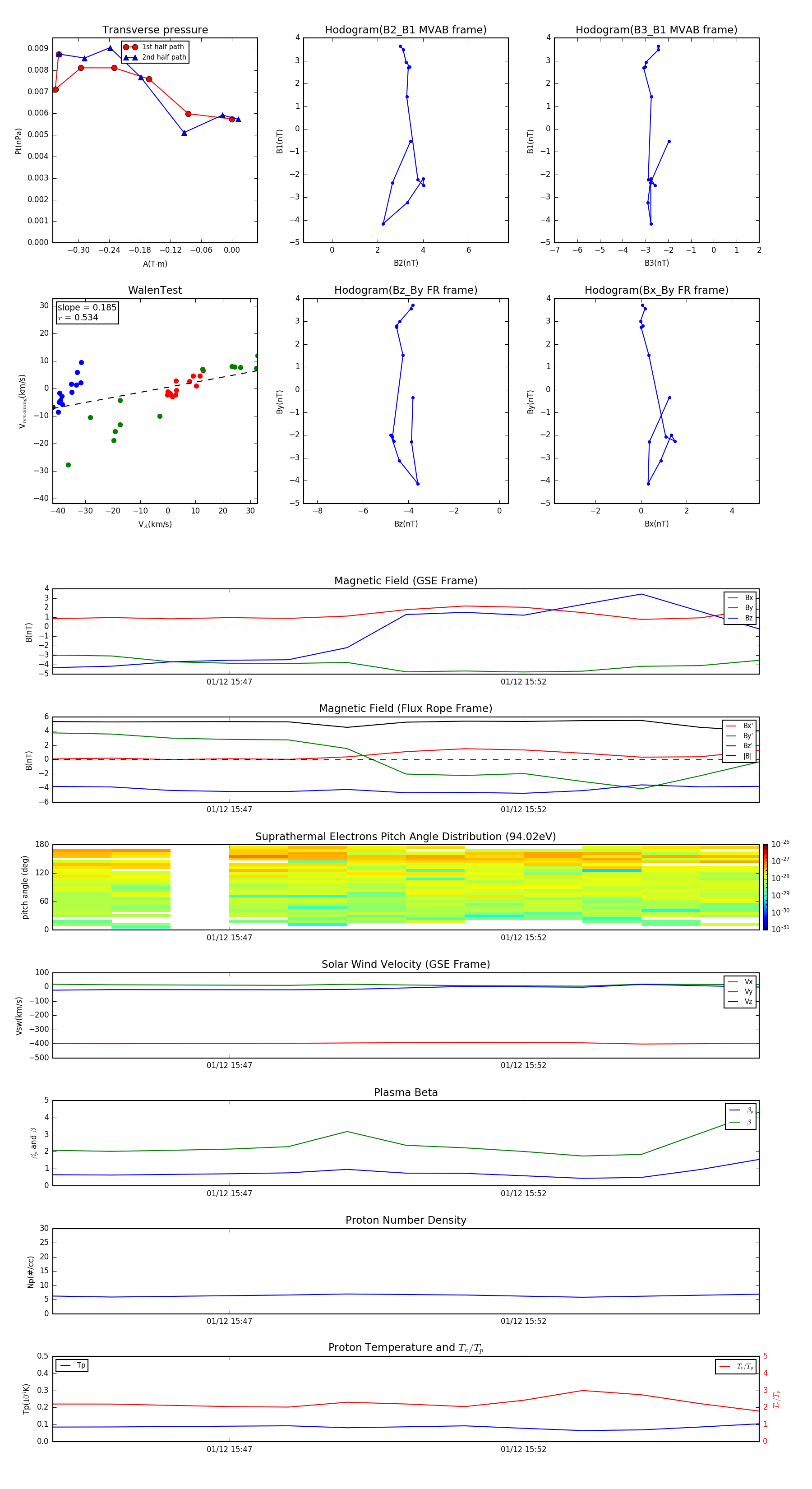Select the "WalenTest" plot title
This screenshot has height=1489, width=812.
tap(155, 290)
